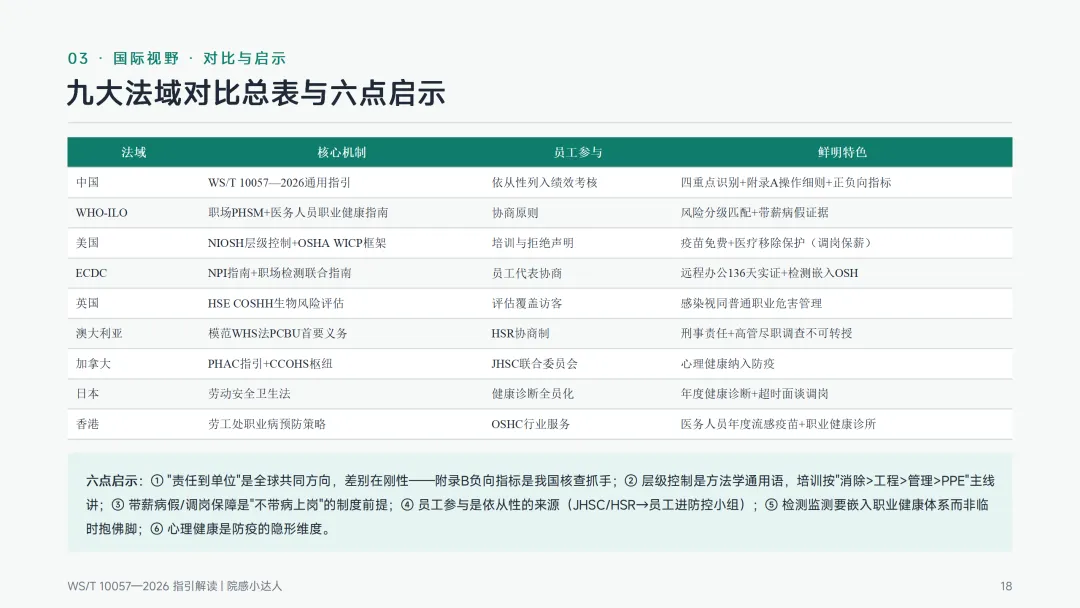
Task: Click the 澳大利亚 row label
Action: tap(99, 333)
